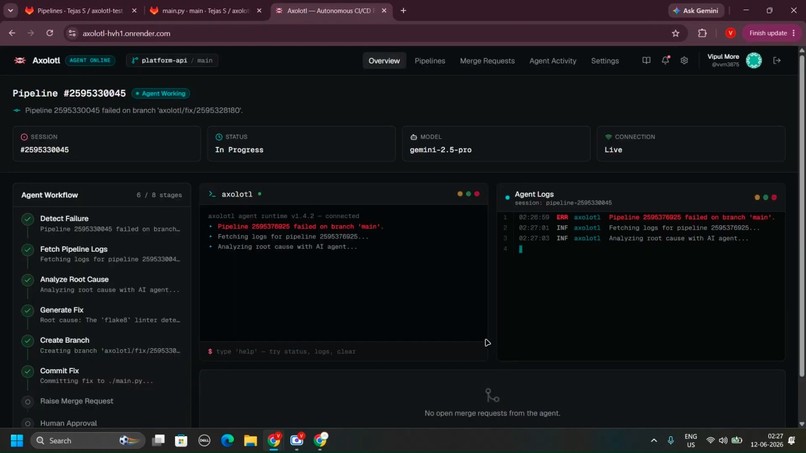Switch to the Overview tab
This screenshot has width=806, height=453.
click(x=384, y=61)
